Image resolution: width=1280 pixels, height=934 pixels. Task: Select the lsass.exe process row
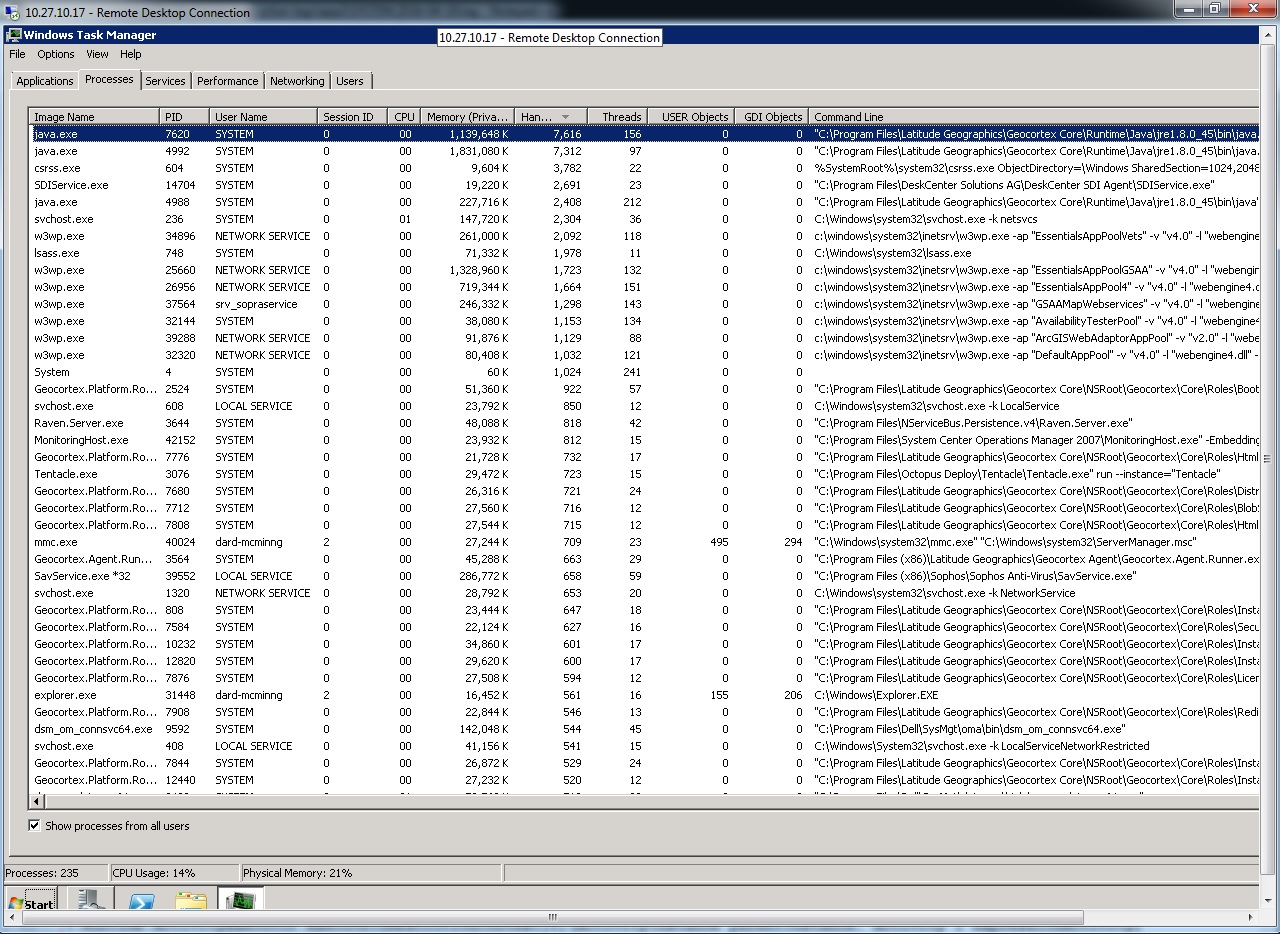[x=644, y=253]
